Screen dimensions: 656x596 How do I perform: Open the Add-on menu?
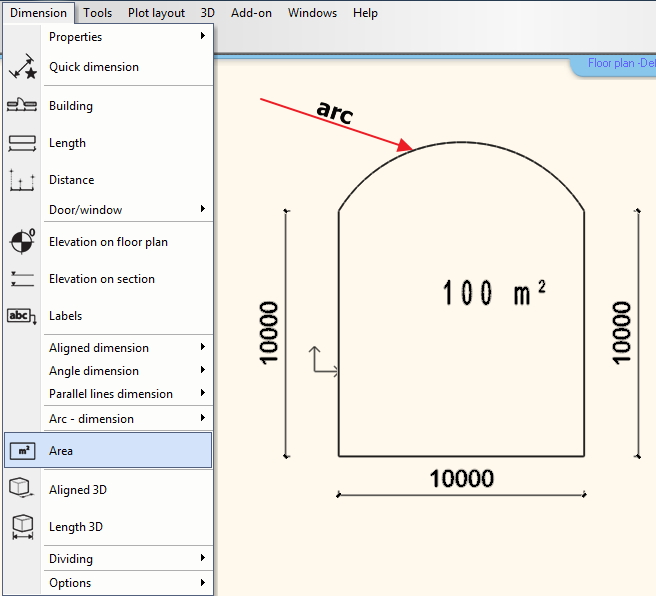251,13
